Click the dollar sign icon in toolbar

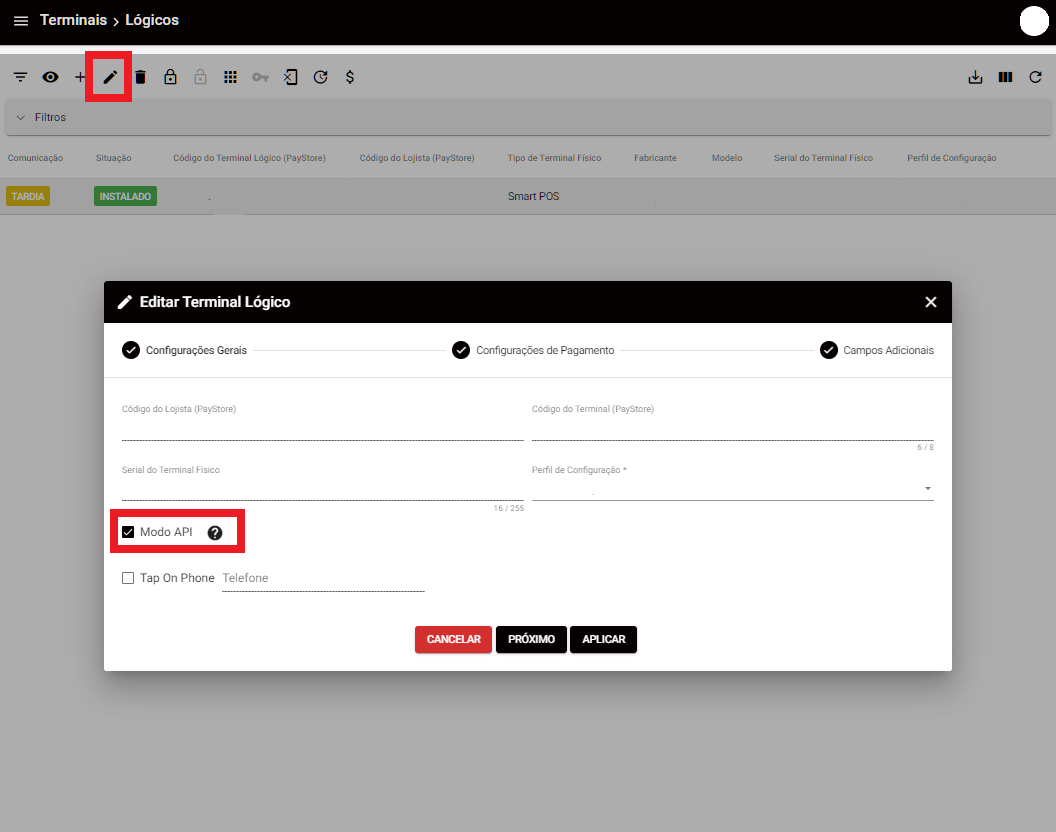350,77
